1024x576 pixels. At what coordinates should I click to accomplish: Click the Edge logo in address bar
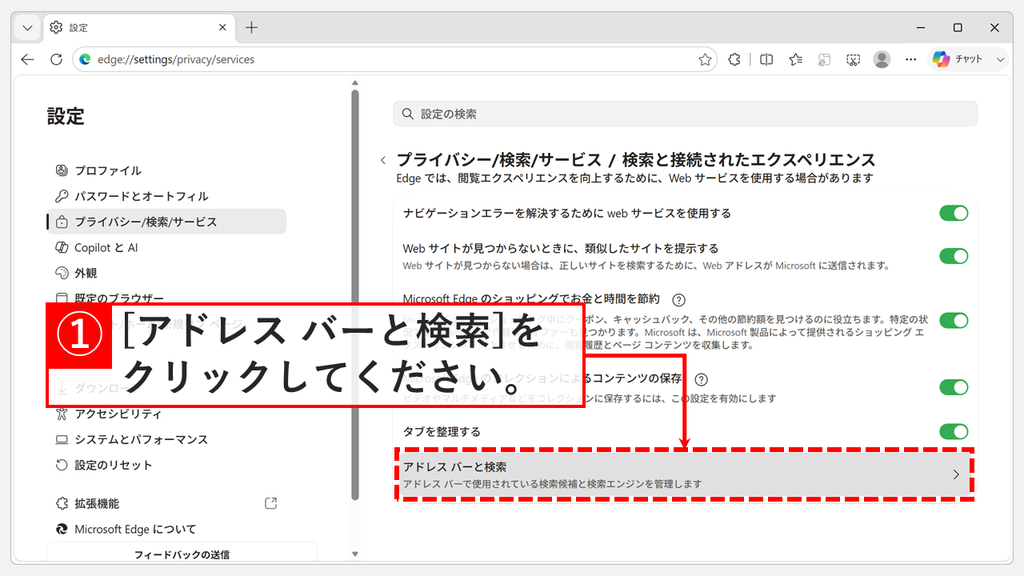85,59
